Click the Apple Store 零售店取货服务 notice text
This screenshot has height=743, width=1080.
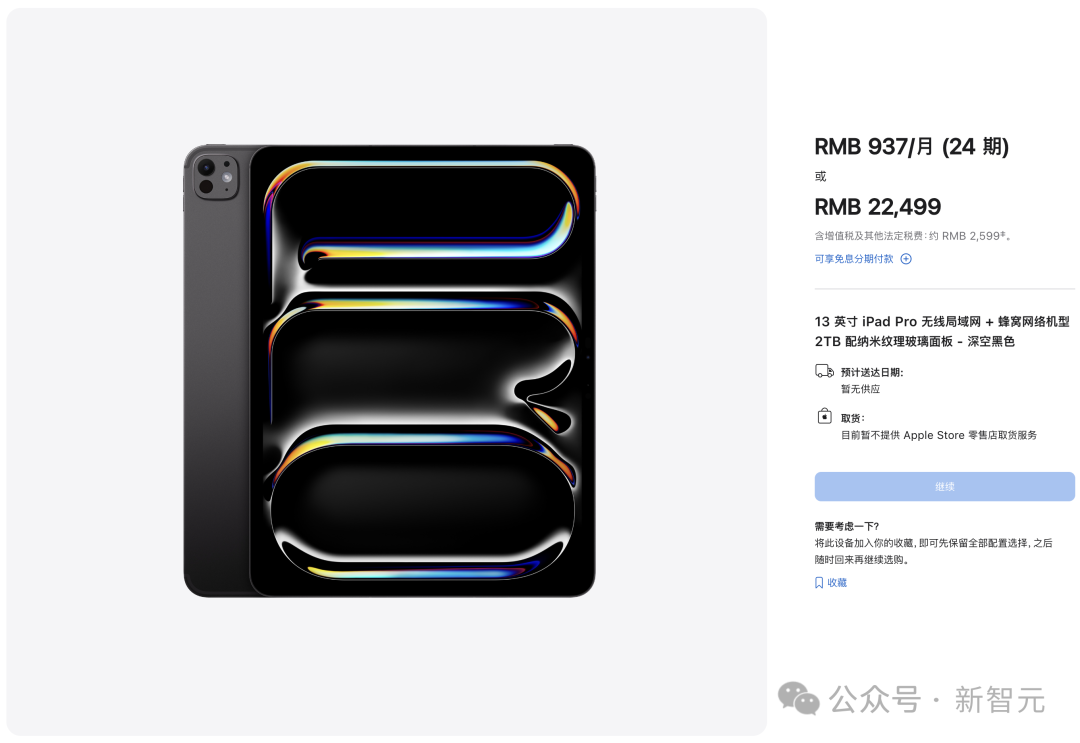pos(938,435)
